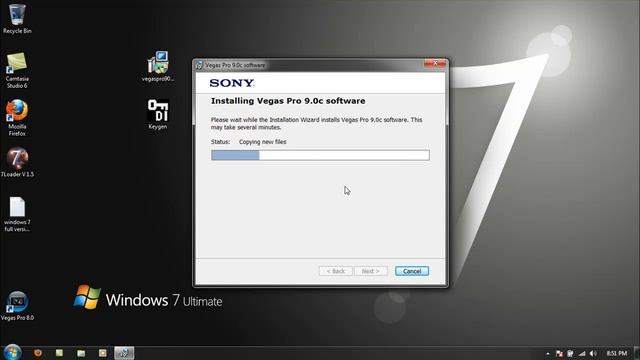The width and height of the screenshot is (640, 360).
Task: Open the Windows Start orb
Action: tap(12, 352)
